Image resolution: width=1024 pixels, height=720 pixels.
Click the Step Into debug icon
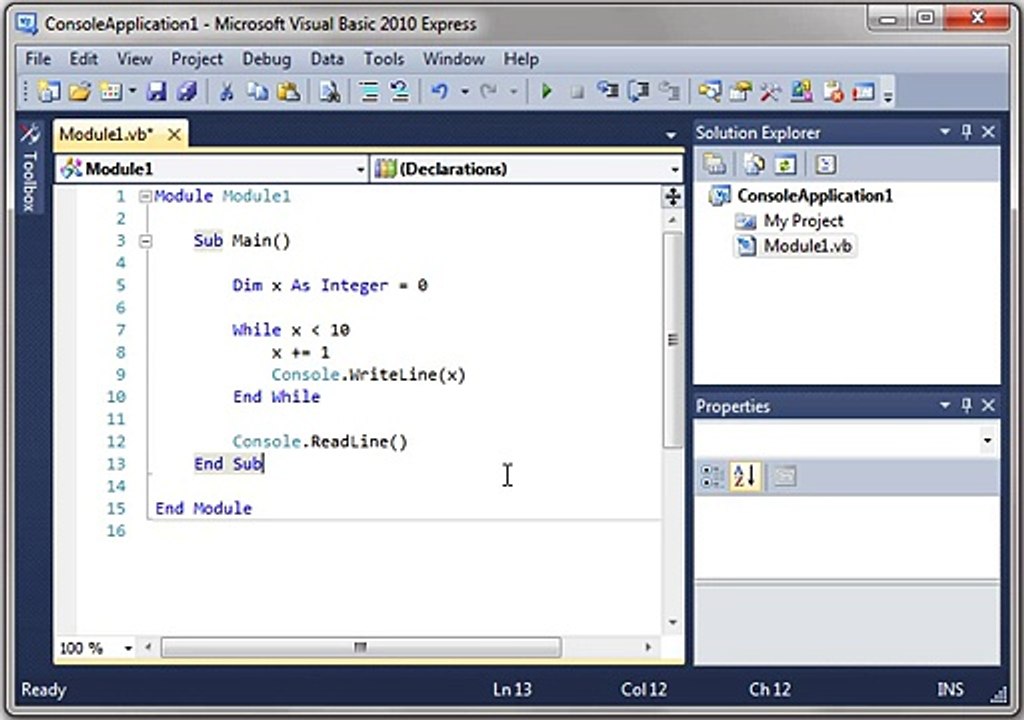[x=607, y=91]
